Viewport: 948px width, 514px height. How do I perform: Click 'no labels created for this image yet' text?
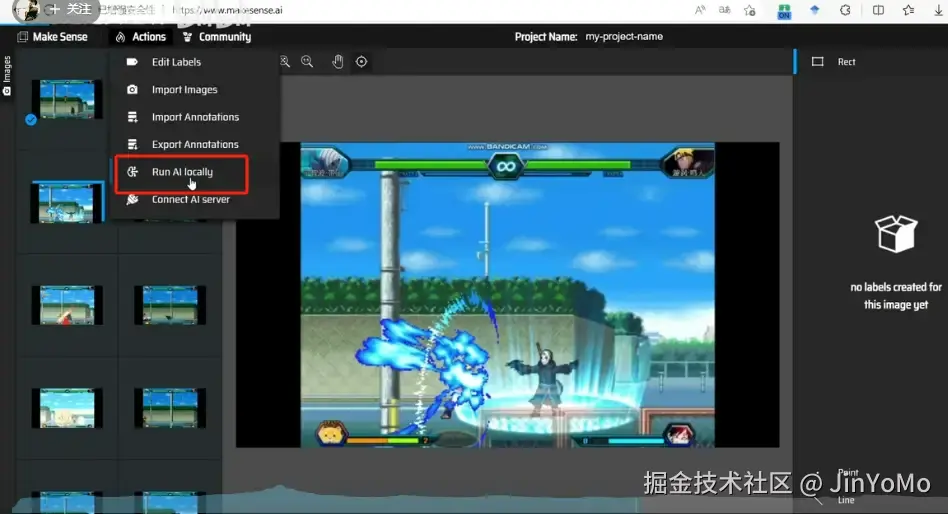(x=896, y=296)
